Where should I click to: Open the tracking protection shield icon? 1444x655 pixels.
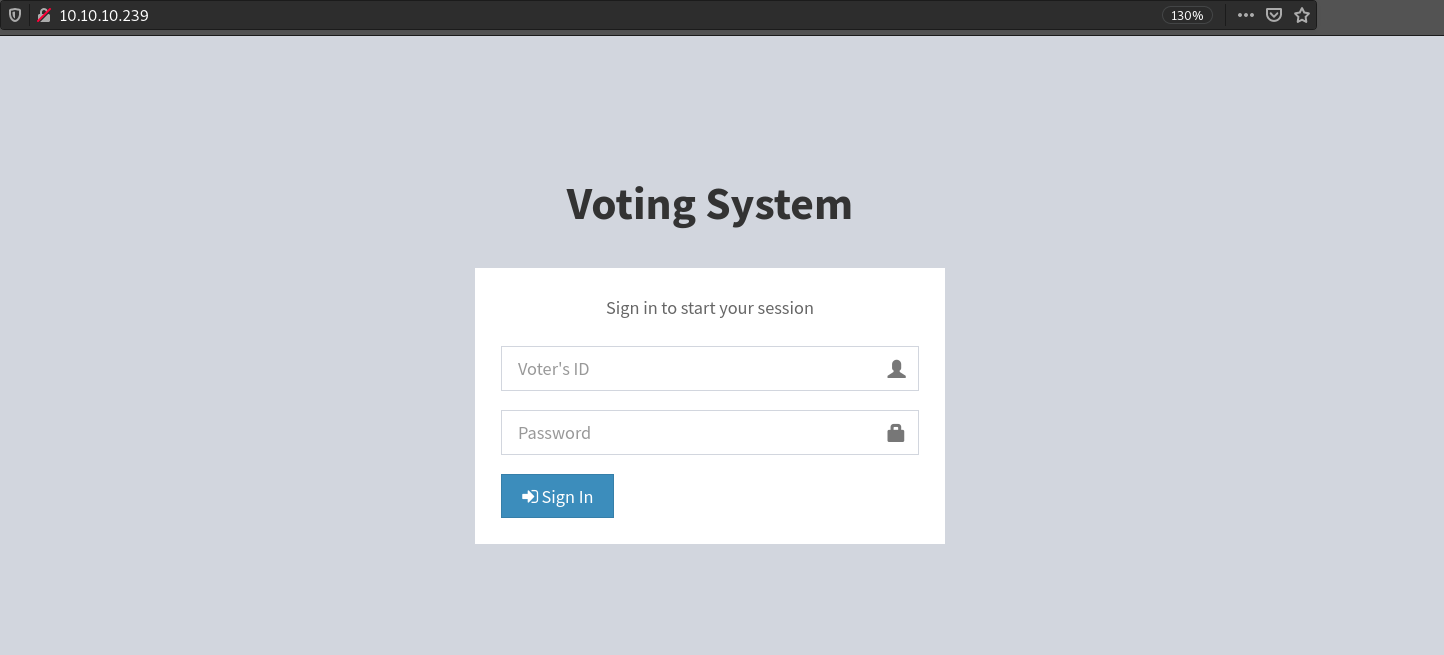[15, 15]
